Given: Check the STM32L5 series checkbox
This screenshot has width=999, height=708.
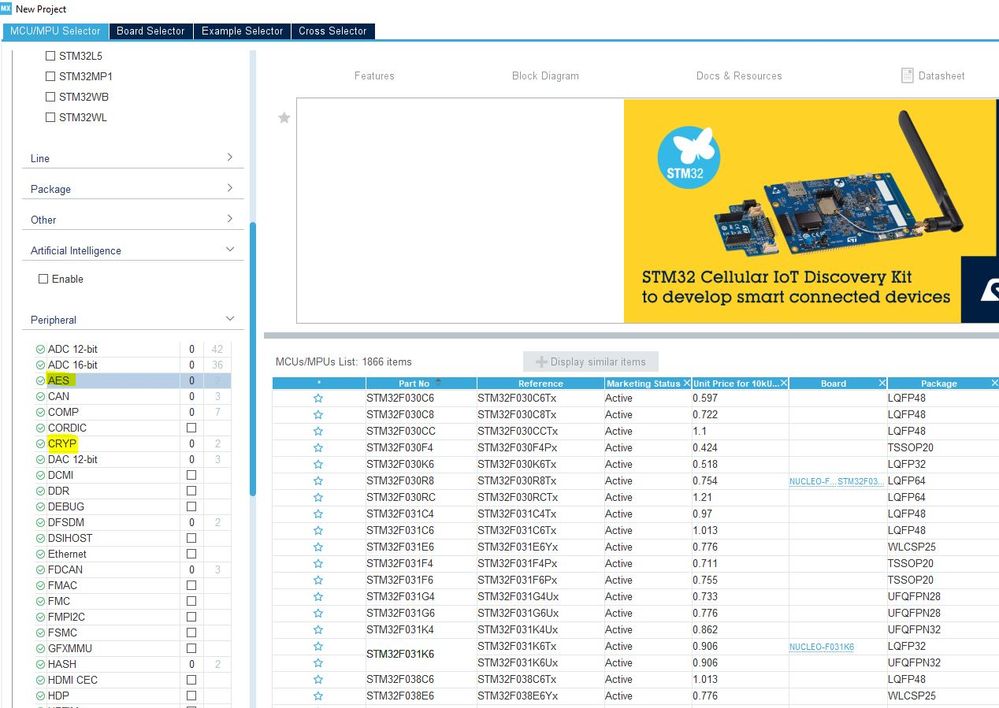Looking at the screenshot, I should (x=50, y=56).
